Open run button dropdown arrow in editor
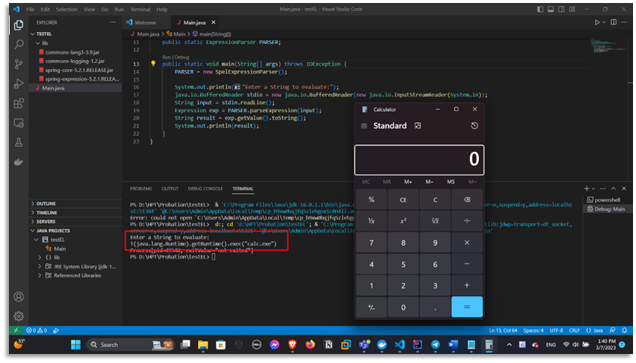 click(604, 22)
